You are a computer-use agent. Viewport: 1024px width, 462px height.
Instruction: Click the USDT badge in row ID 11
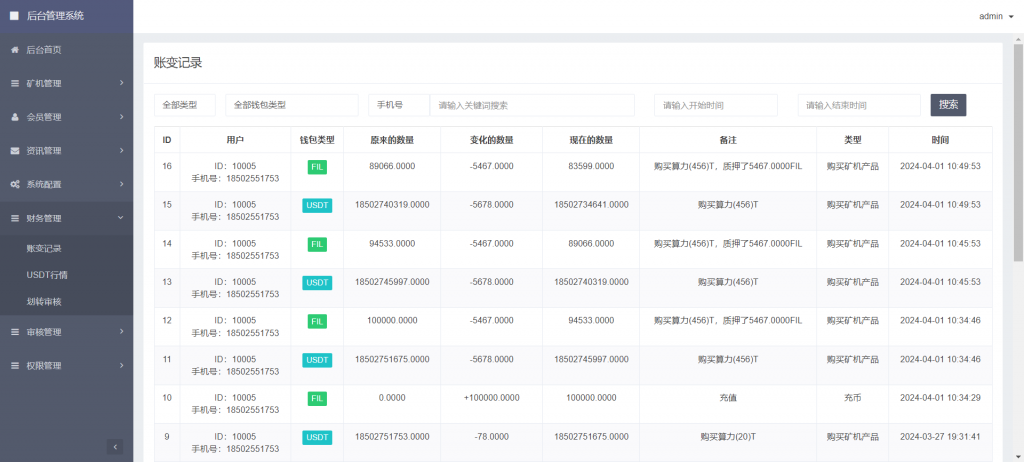pos(317,360)
